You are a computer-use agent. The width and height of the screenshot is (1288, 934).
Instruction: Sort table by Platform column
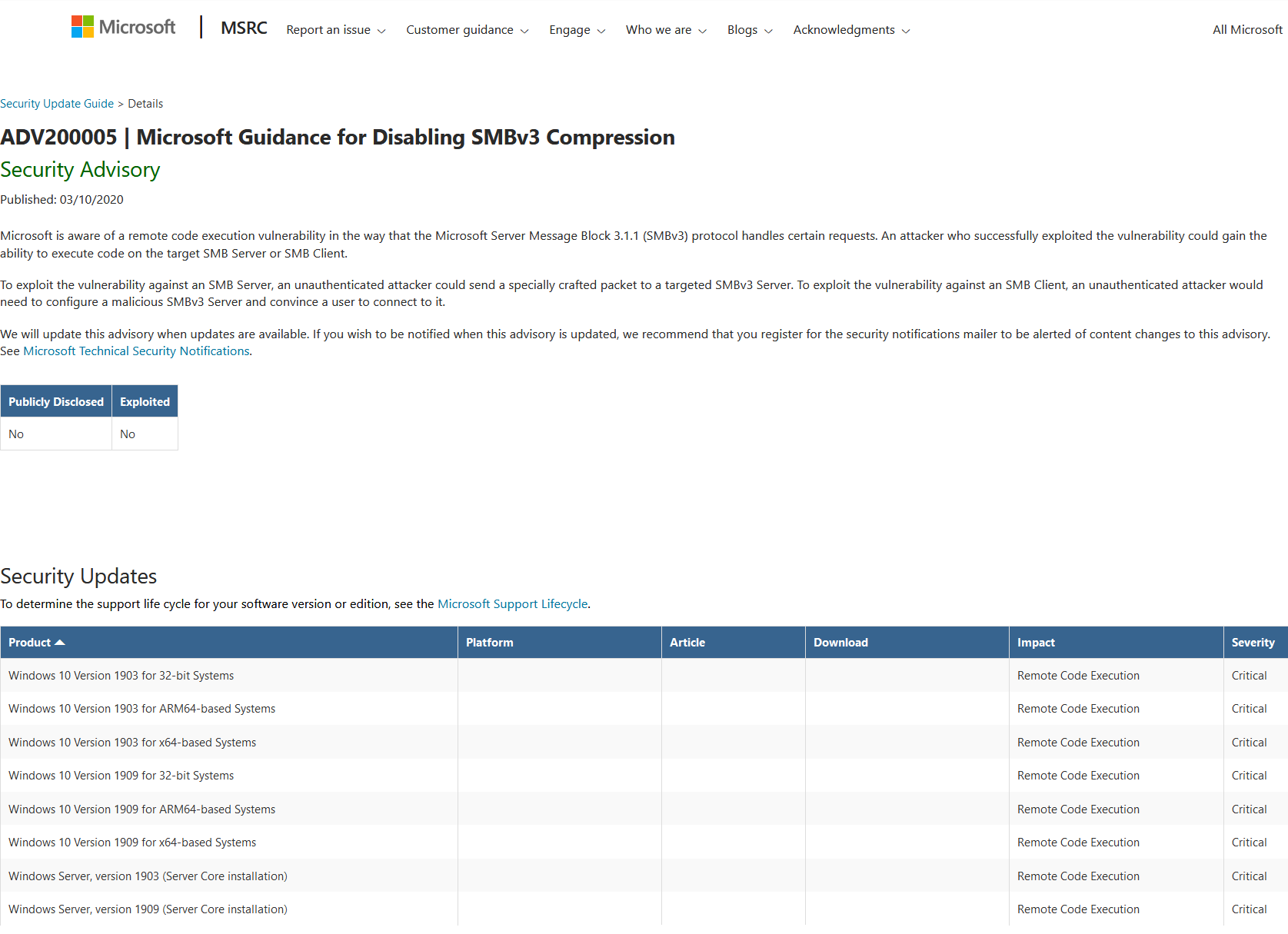click(560, 643)
